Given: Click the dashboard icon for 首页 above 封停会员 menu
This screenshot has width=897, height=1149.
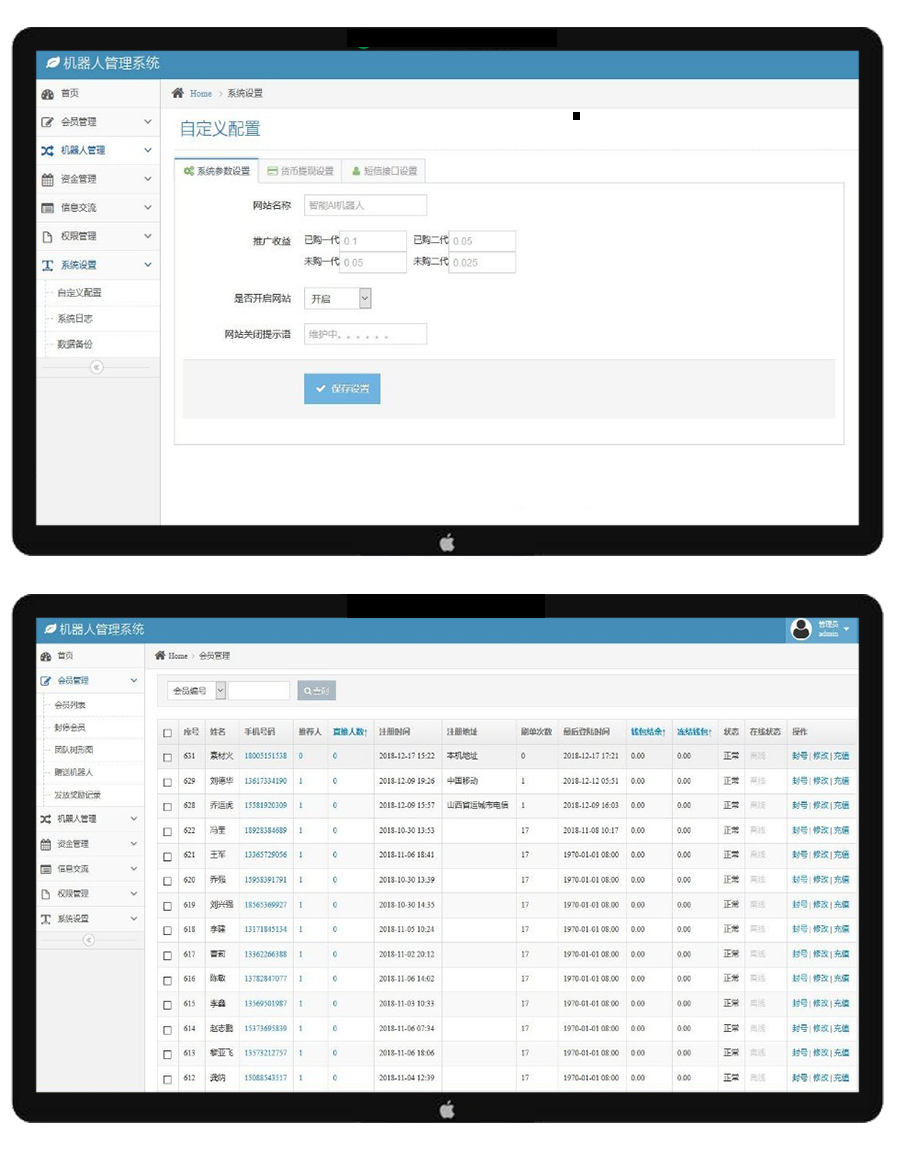Looking at the screenshot, I should [46, 656].
